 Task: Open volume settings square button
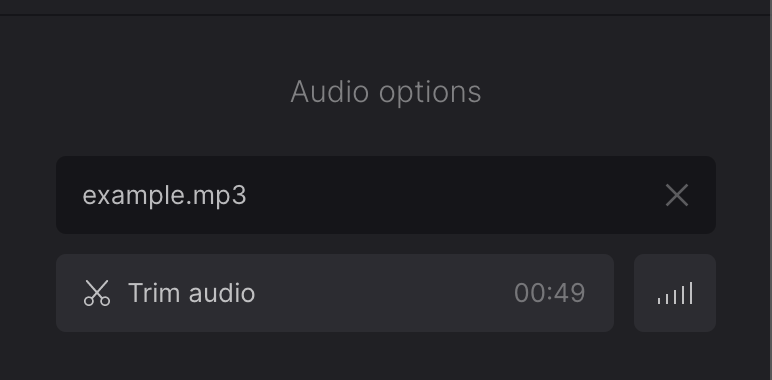pos(675,293)
